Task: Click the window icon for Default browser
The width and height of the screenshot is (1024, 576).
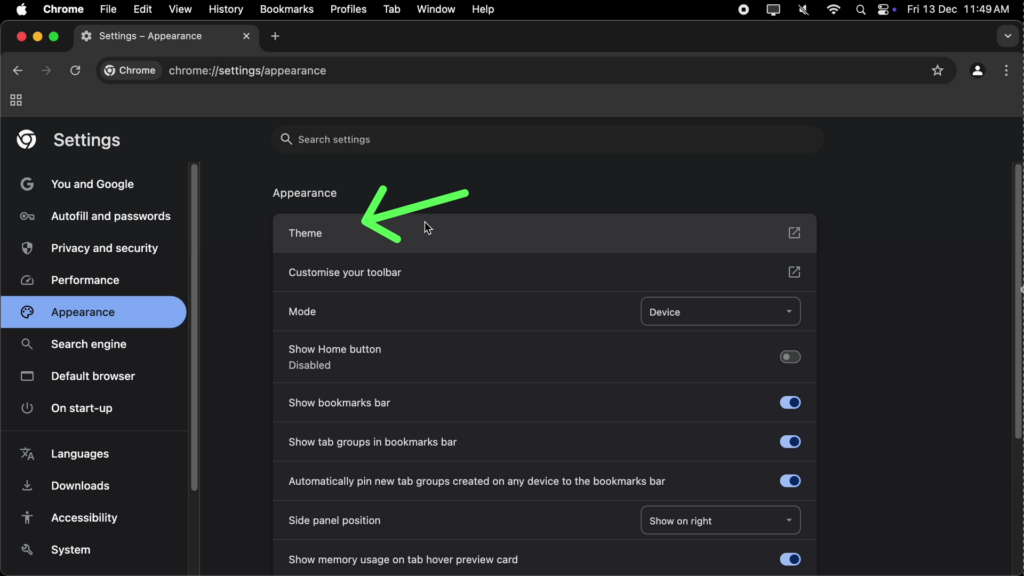Action: 27,376
